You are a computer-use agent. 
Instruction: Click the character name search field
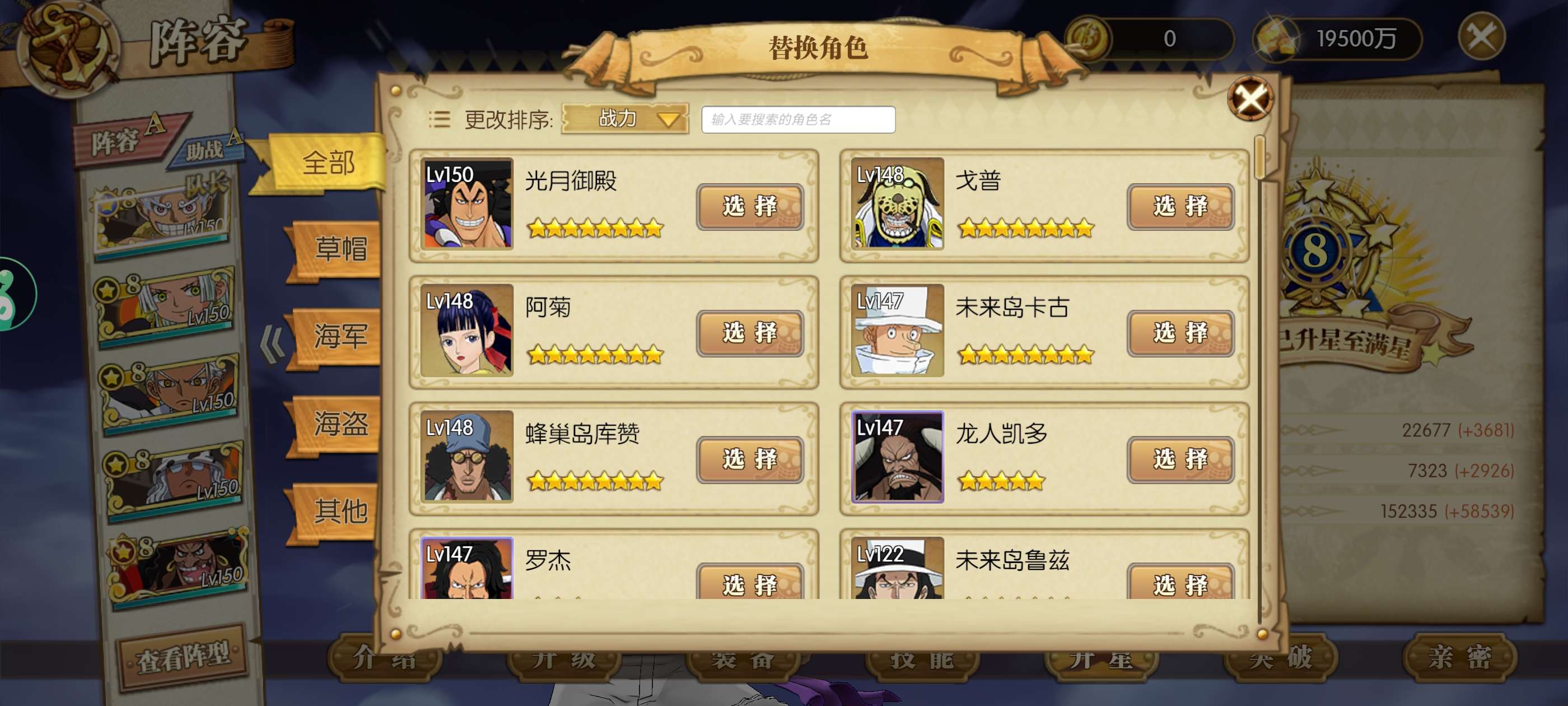pyautogui.click(x=798, y=119)
